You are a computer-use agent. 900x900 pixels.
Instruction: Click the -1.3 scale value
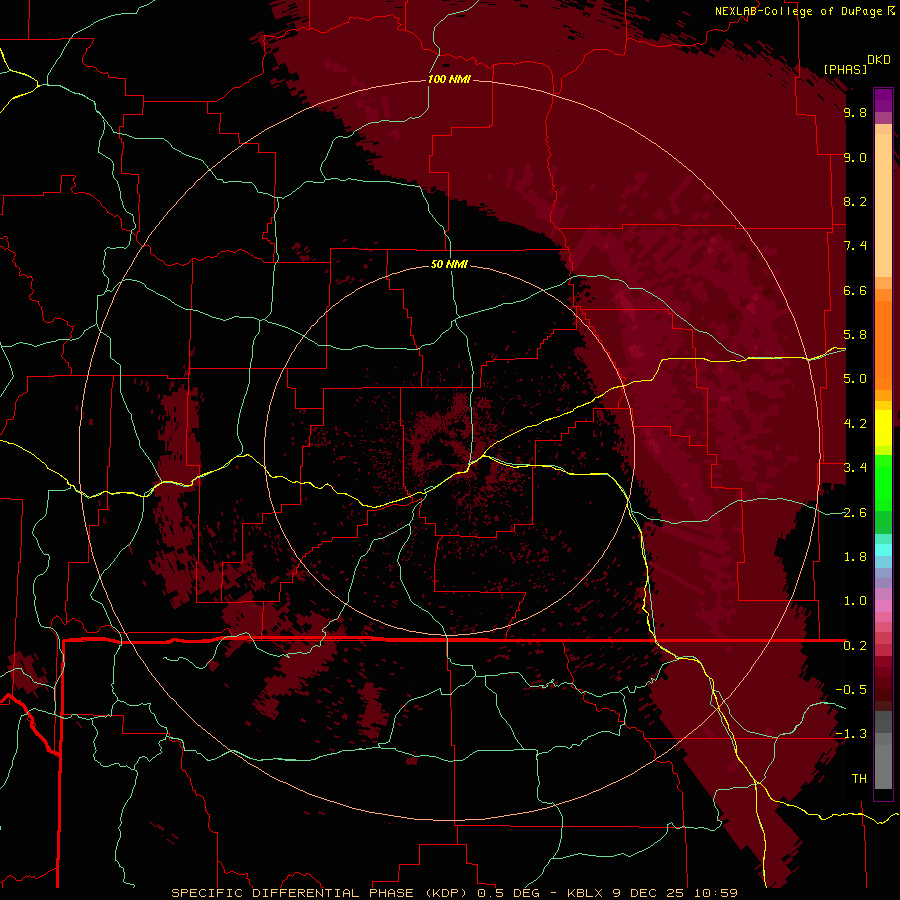851,734
